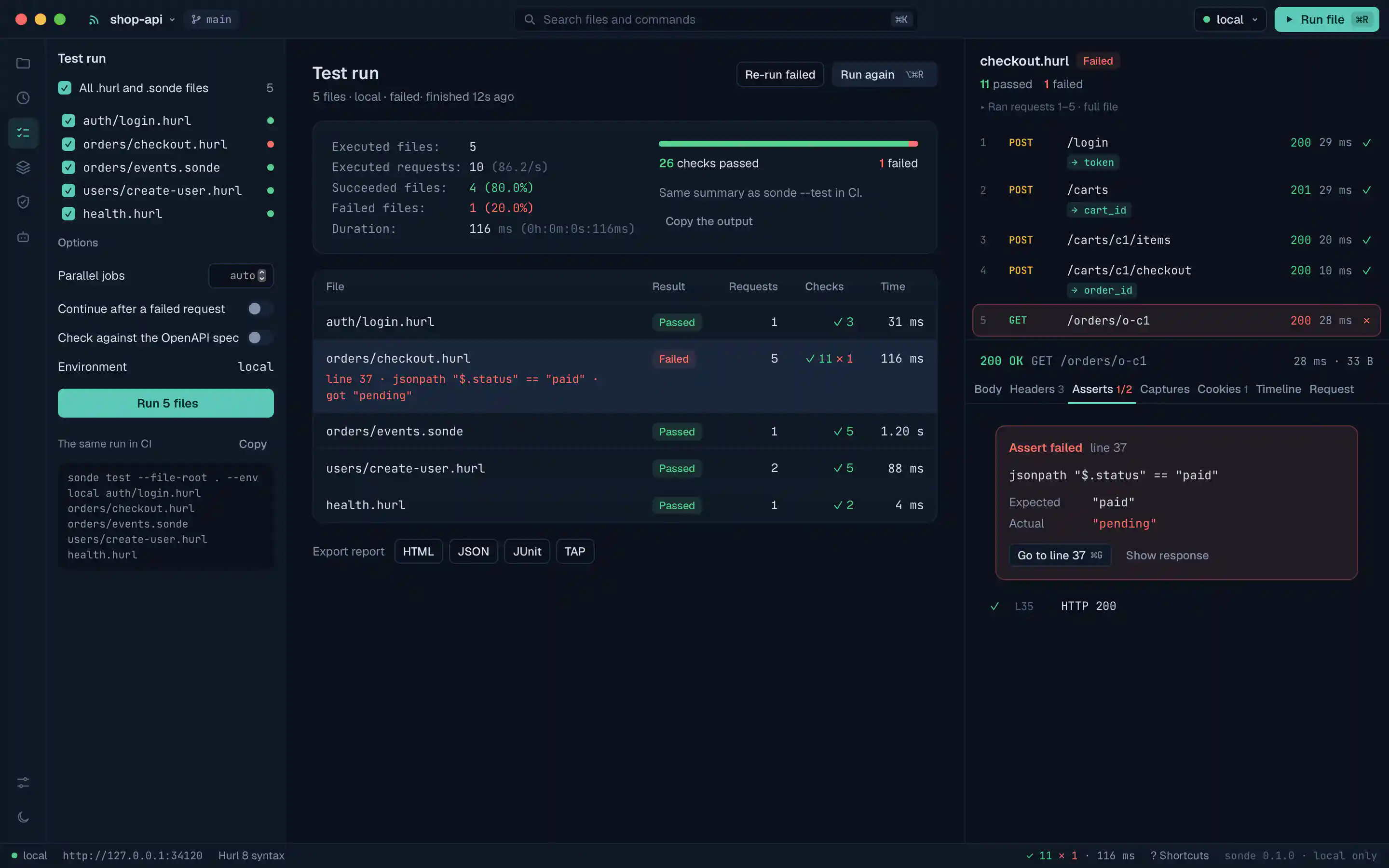Viewport: 1389px width, 868px height.
Task: Click the cart_id capture chip
Action: [1099, 210]
